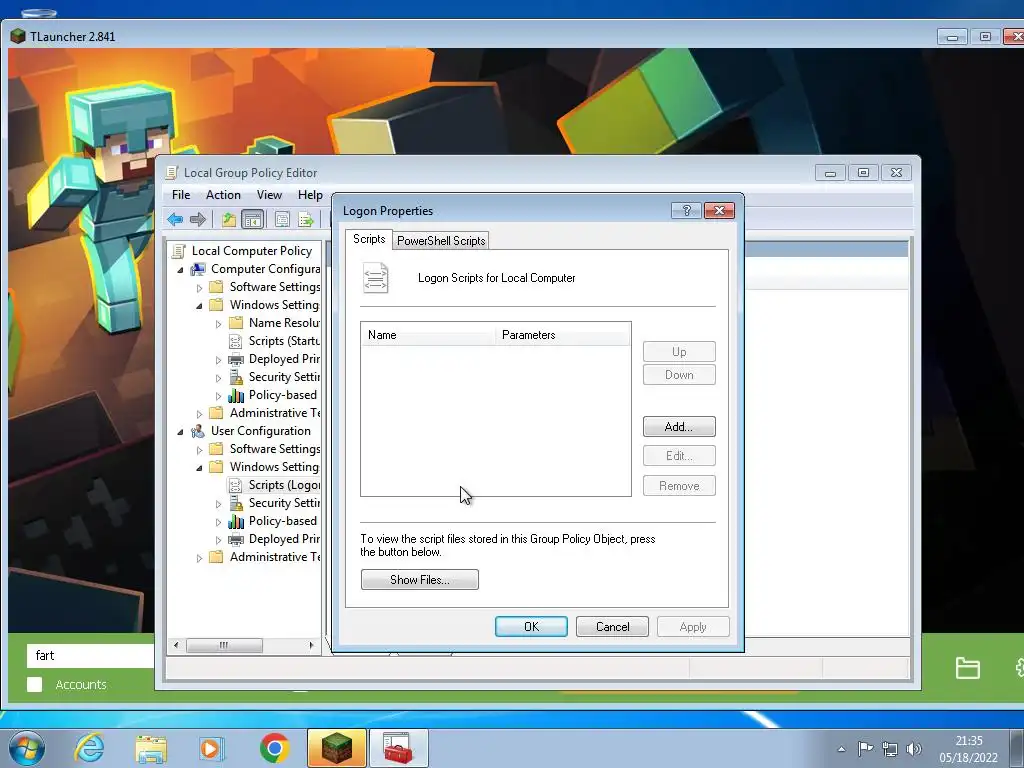This screenshot has height=768, width=1024.
Task: Open the Windows Start menu
Action: coord(27,748)
